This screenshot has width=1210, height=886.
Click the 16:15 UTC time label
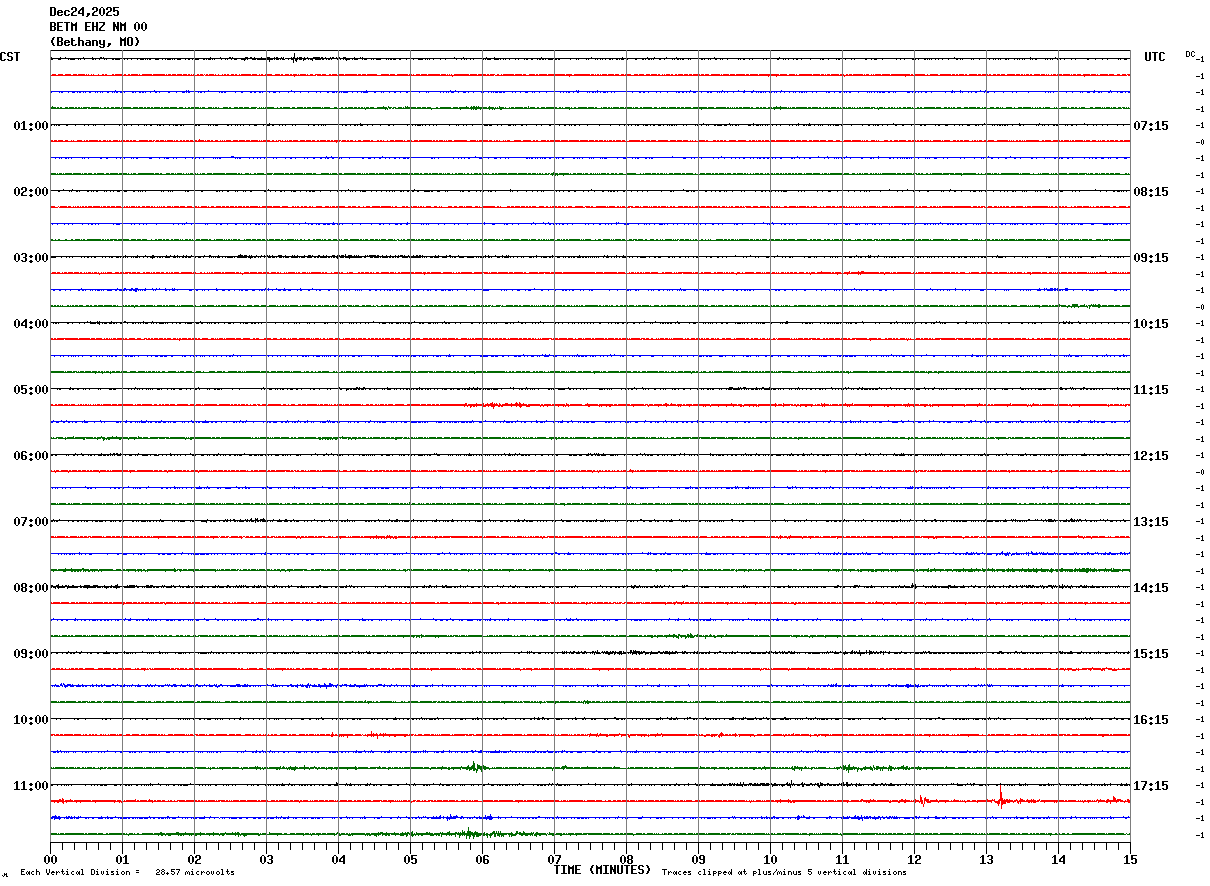1151,719
